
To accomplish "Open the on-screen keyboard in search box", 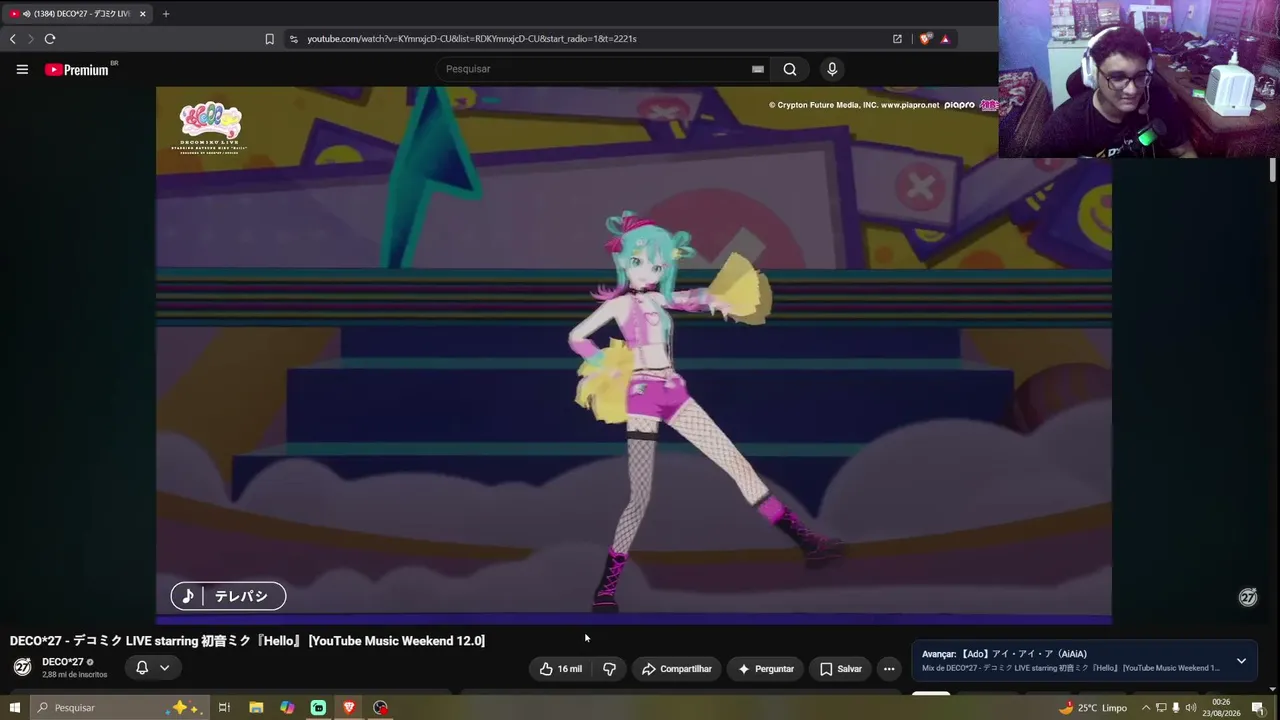I will pos(758,69).
